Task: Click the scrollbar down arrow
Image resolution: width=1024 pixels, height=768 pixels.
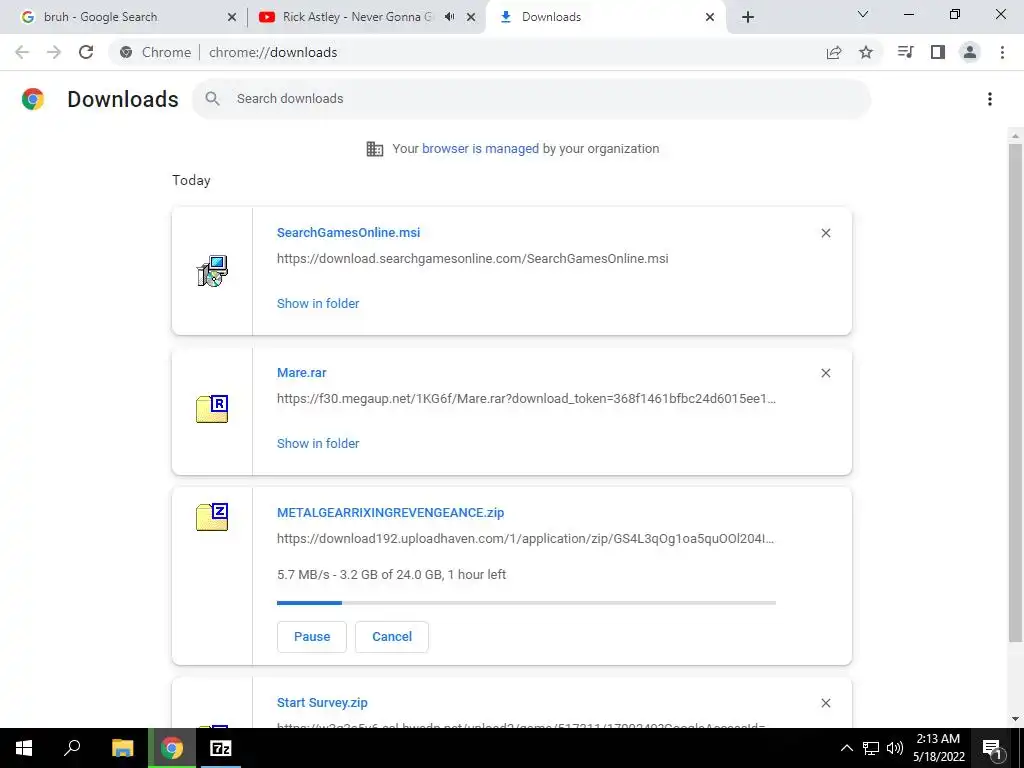Action: pos(1014,719)
